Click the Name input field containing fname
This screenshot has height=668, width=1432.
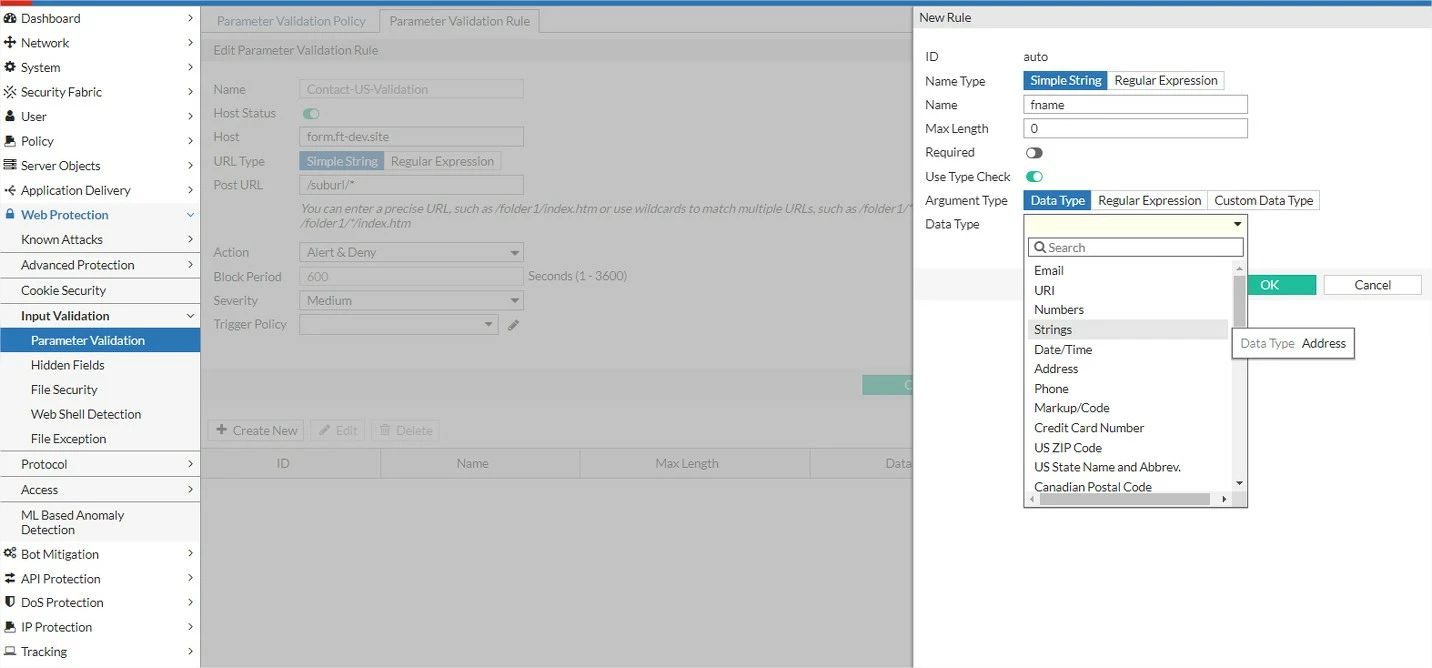pos(1135,104)
